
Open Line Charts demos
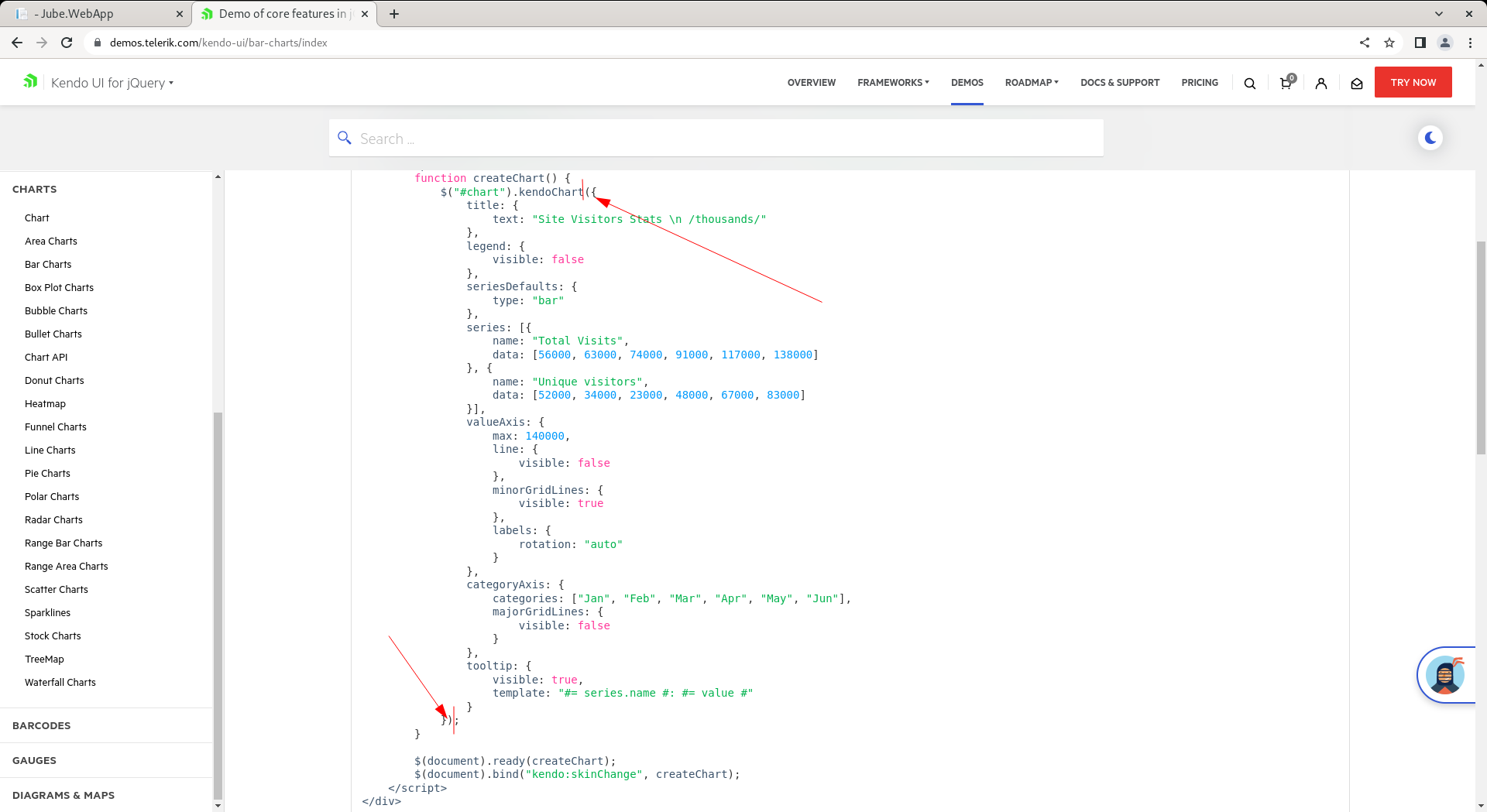coord(50,450)
